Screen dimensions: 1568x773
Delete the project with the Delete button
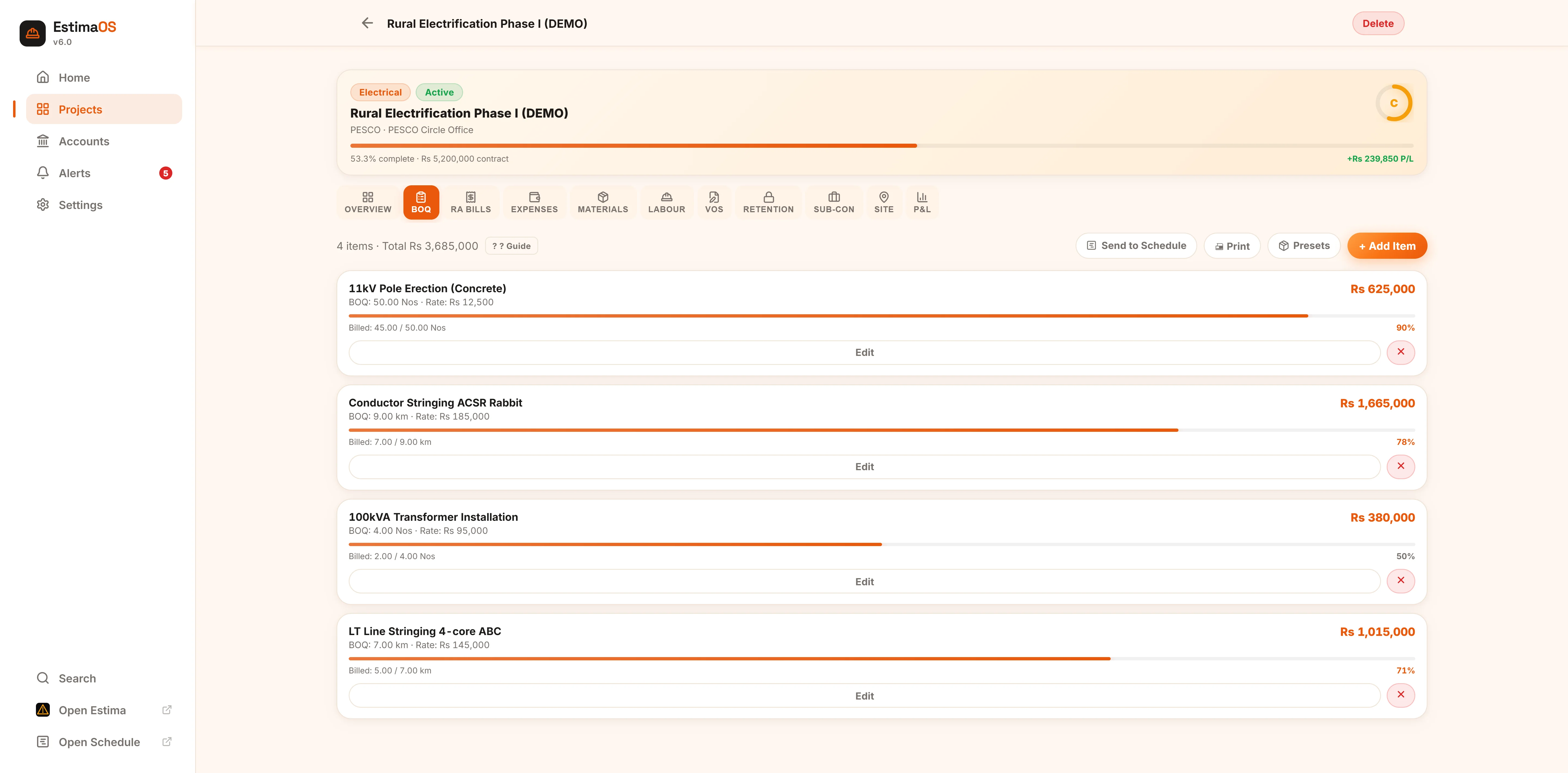point(1377,23)
